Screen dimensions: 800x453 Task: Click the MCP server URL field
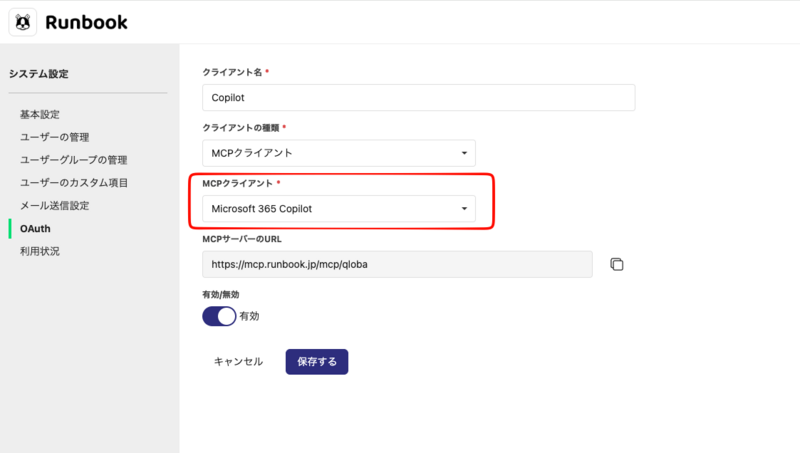397,264
